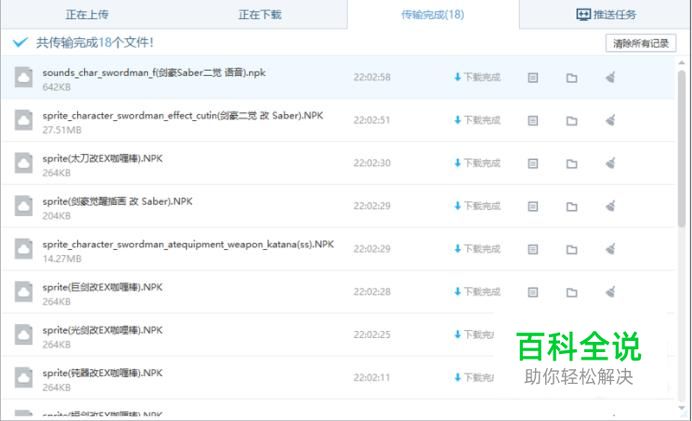Viewport: 692px width, 421px height.
Task: Select file name sprite(光剑改EX咖喱棒).NPK
Action: [x=102, y=330]
